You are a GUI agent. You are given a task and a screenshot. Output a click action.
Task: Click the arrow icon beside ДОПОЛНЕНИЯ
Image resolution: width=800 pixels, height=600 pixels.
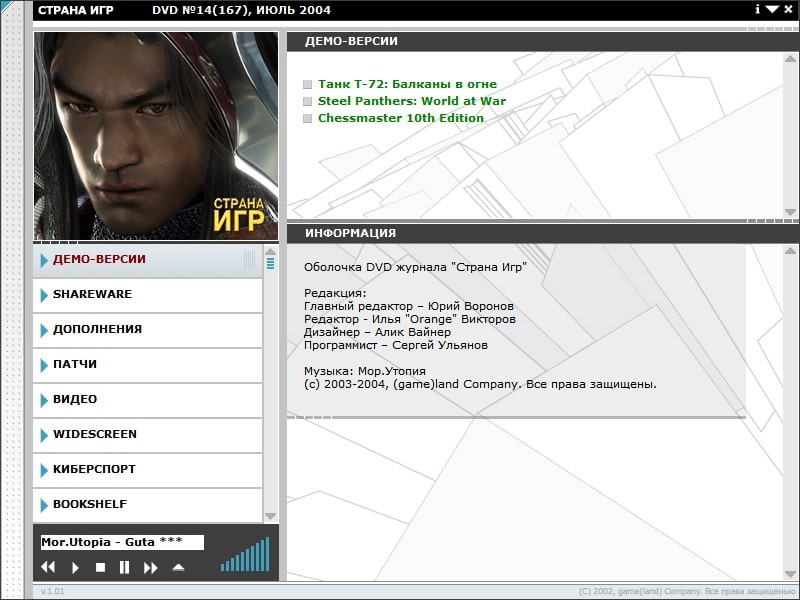[44, 331]
